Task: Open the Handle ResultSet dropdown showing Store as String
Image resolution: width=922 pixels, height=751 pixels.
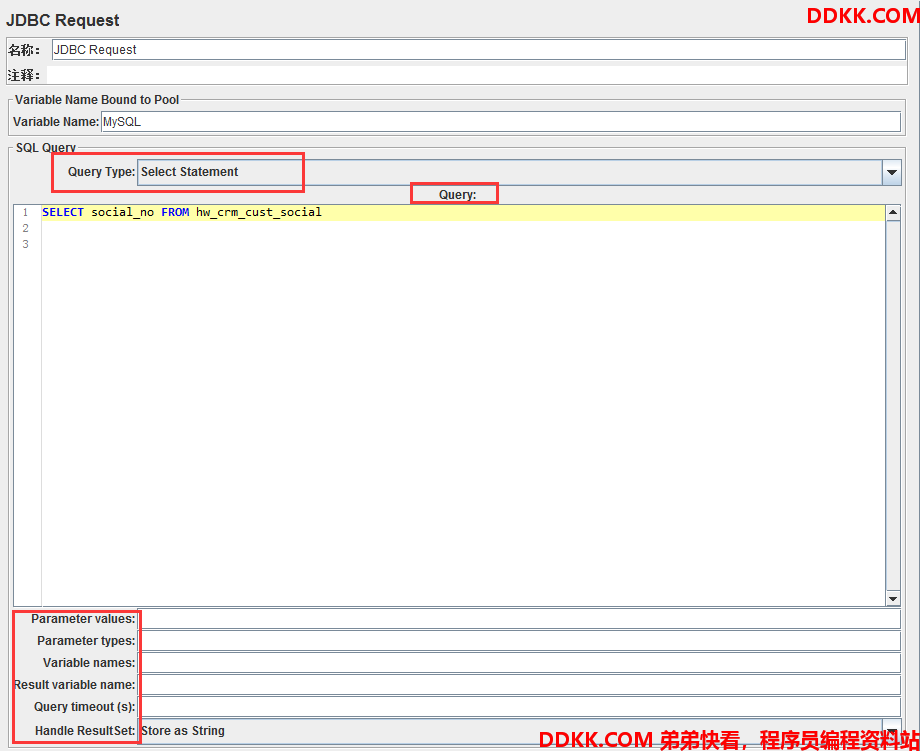Action: pos(520,730)
